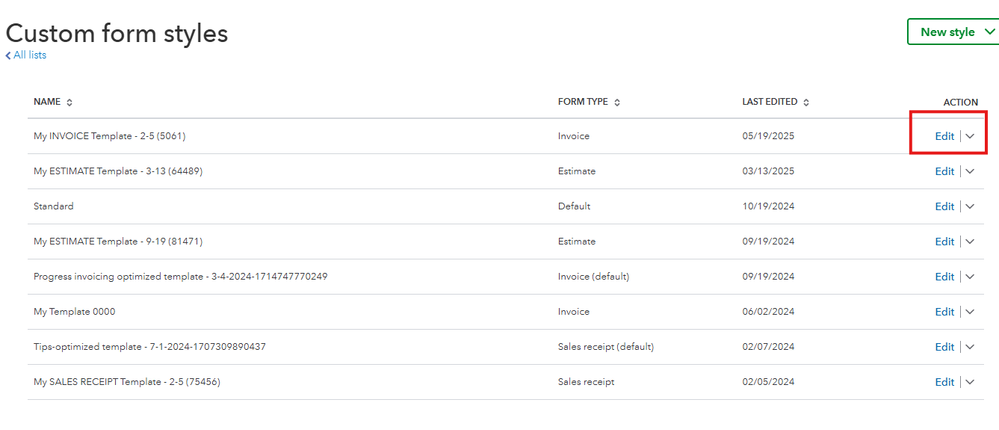Edit My ESTIMATE Template - 9-19 (81471)
999x430 pixels.
point(944,241)
